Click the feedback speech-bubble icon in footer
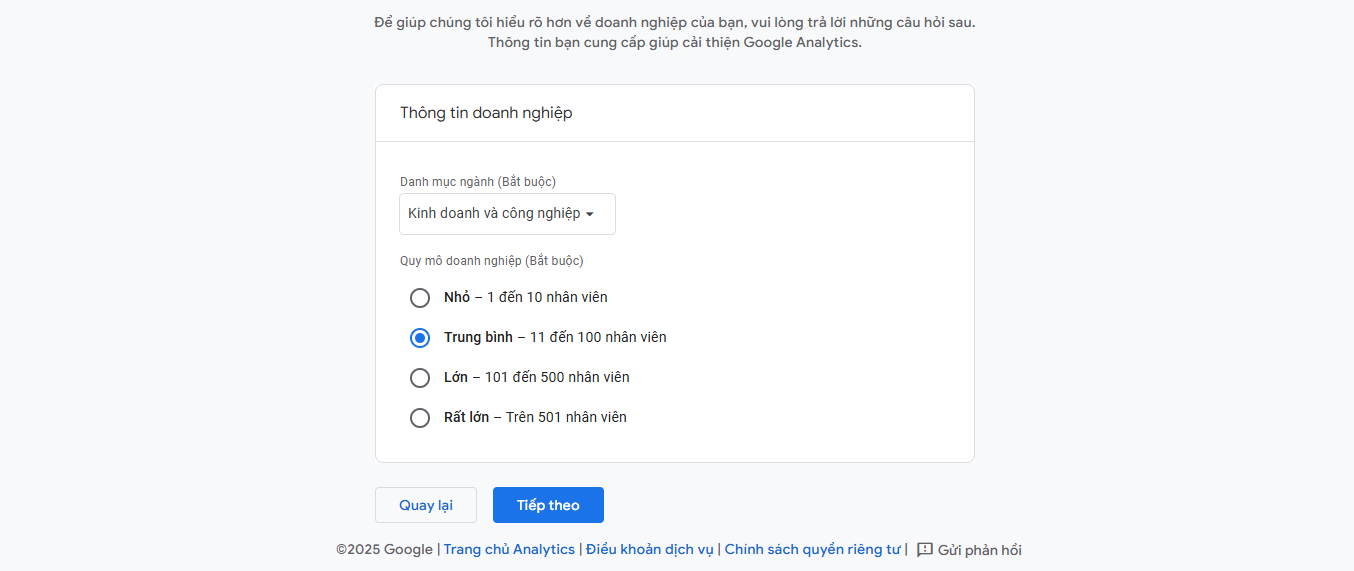This screenshot has height=571, width=1354. [925, 550]
